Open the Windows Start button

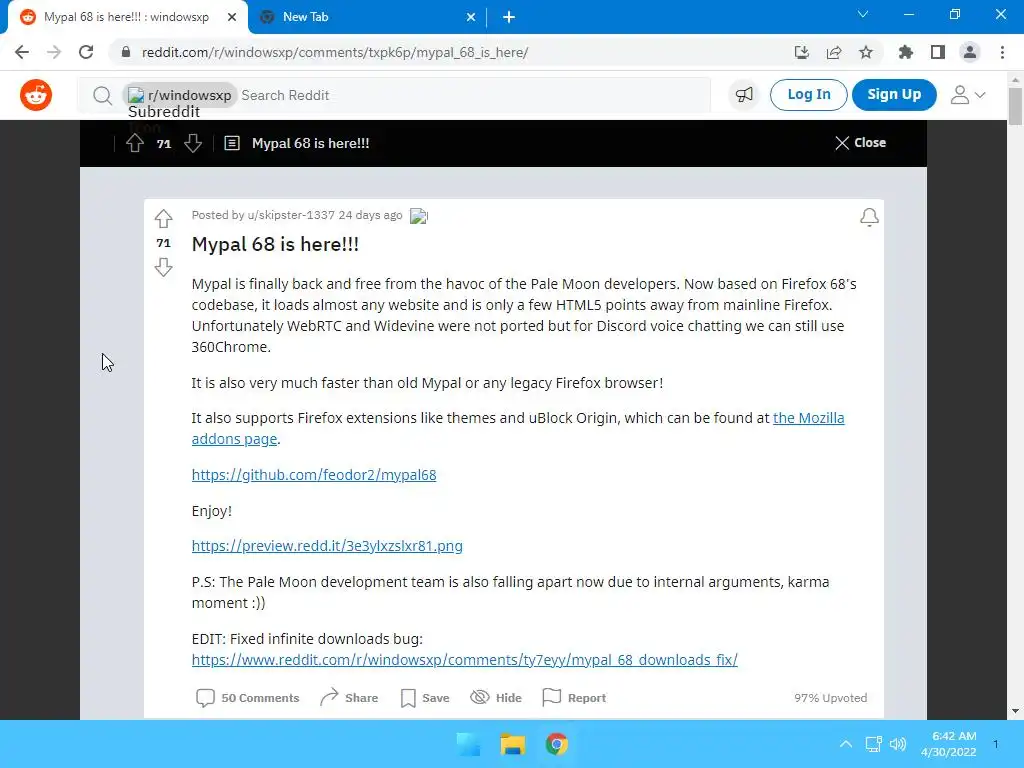coord(468,744)
